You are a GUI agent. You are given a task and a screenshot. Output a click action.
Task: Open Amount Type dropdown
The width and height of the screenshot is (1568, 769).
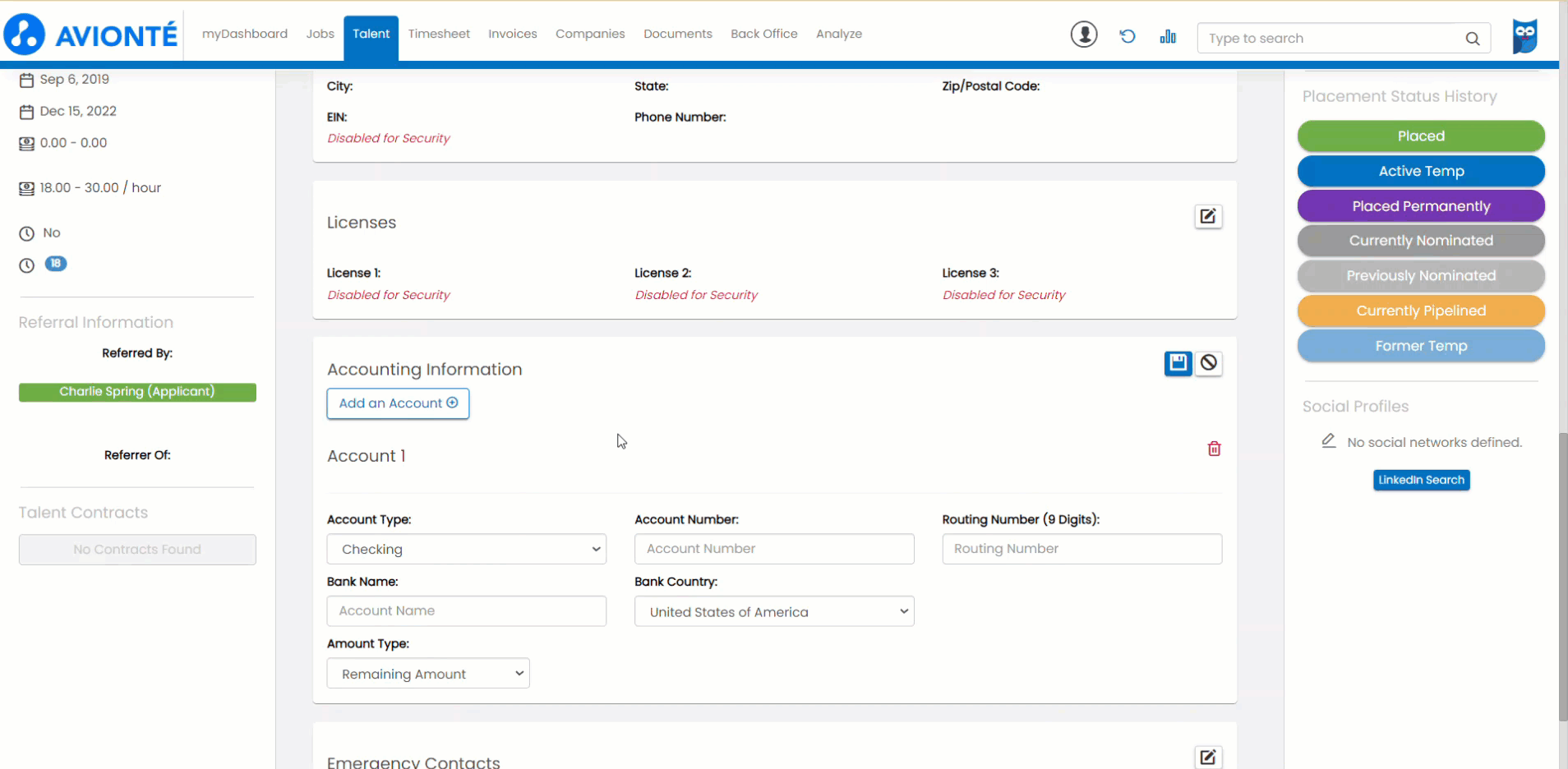coord(428,674)
